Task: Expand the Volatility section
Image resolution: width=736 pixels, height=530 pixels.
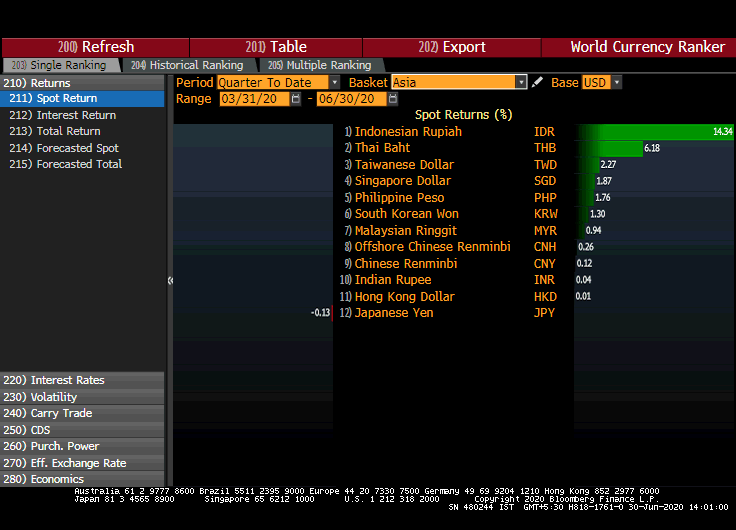Action: point(54,397)
